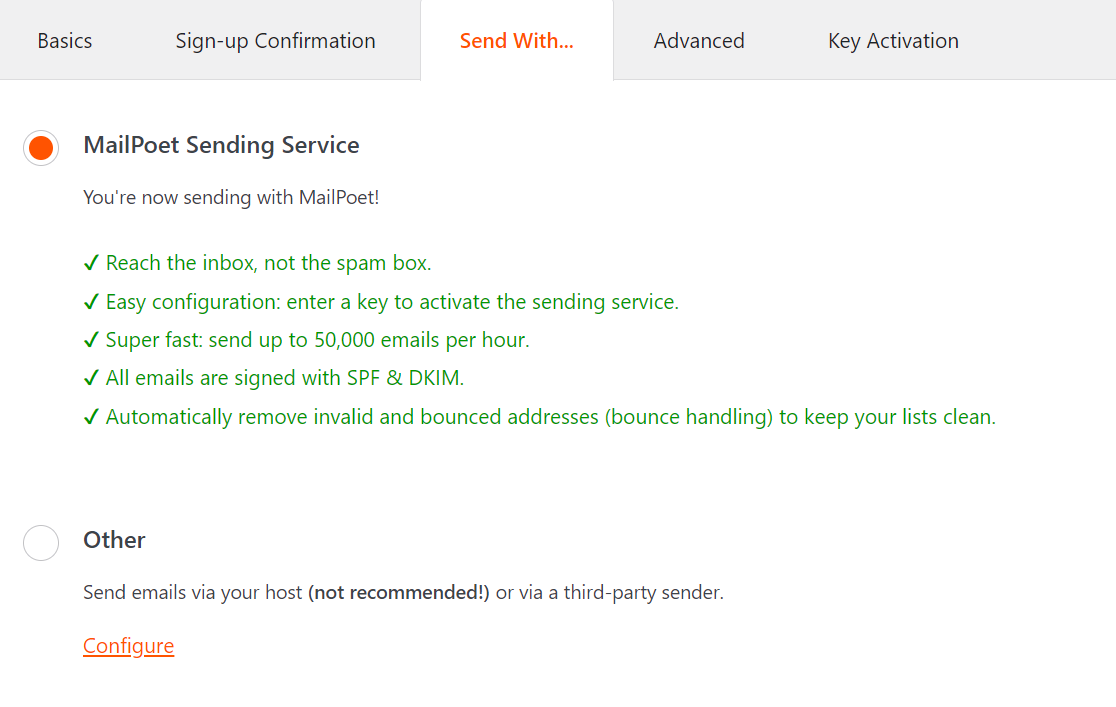The width and height of the screenshot is (1116, 707).
Task: Click the sending confirmation message text
Action: pyautogui.click(x=230, y=197)
